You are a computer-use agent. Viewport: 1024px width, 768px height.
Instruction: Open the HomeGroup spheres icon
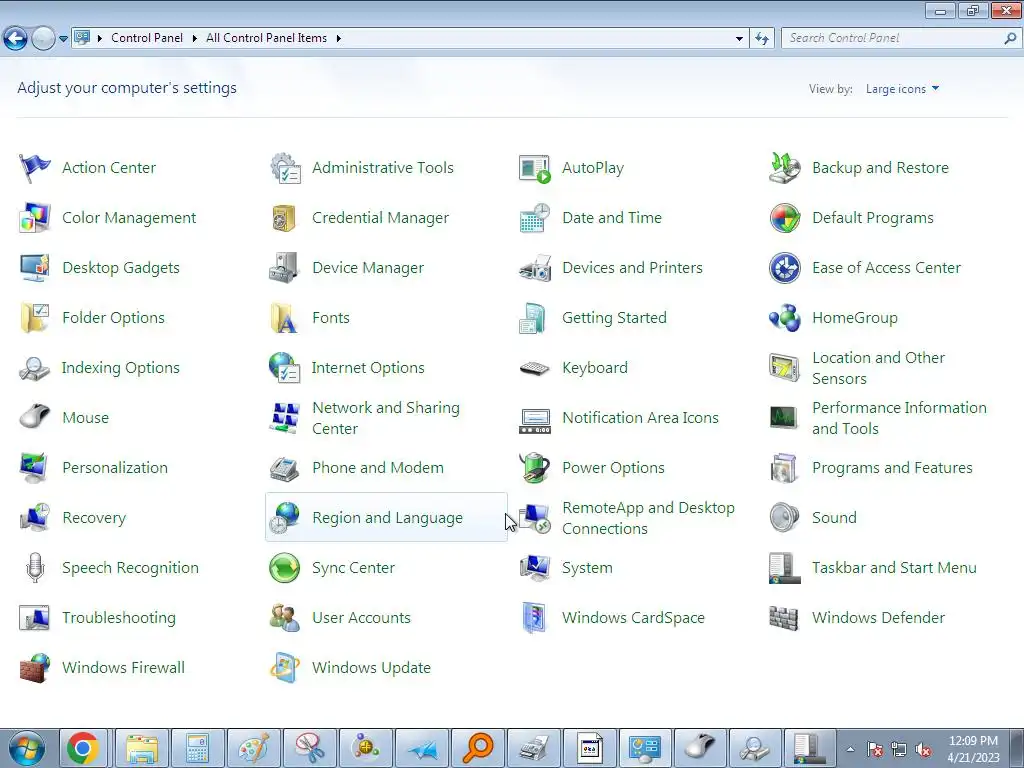784,318
